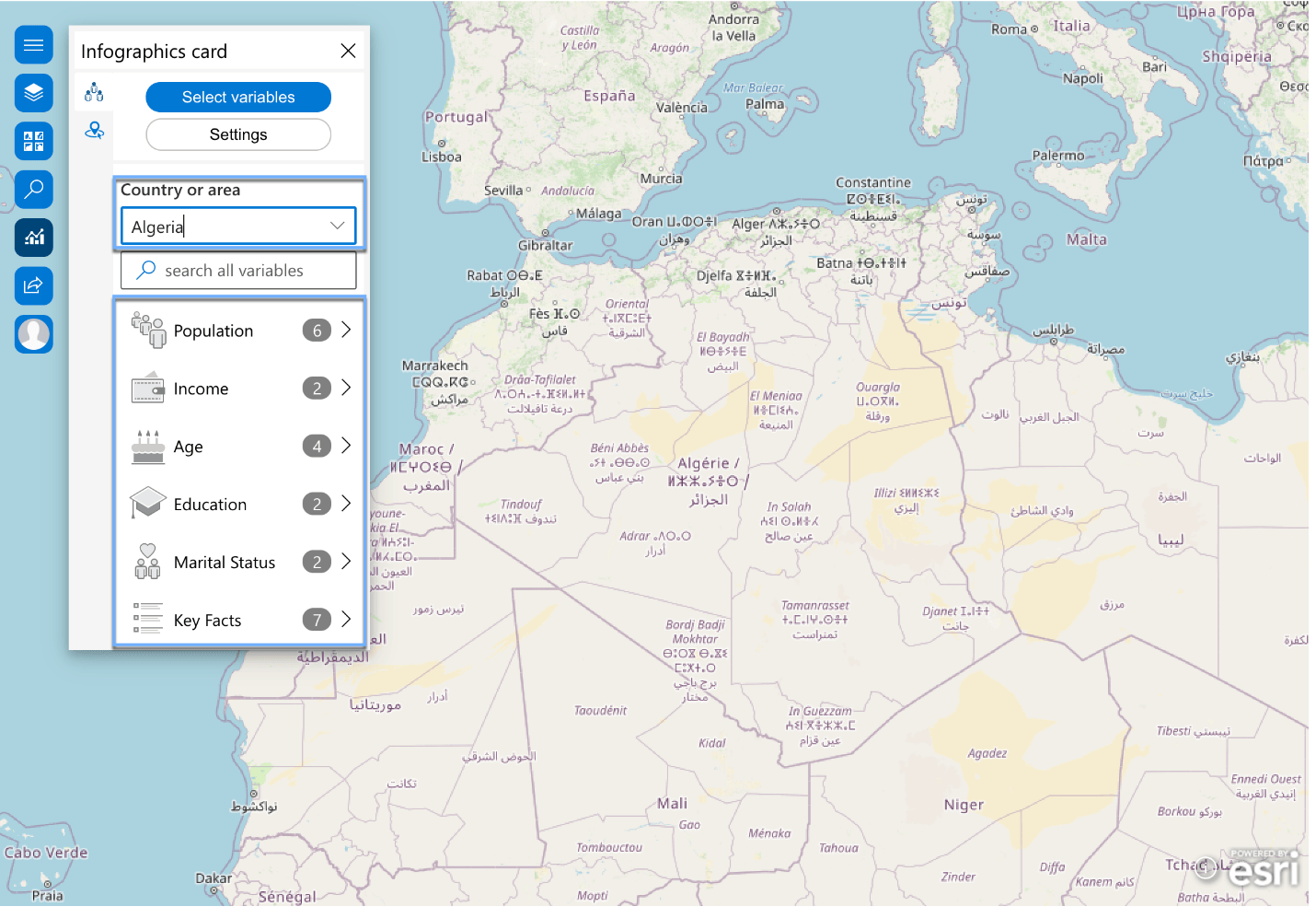Click the Niger country label on map
The image size is (1316, 918).
tap(964, 805)
